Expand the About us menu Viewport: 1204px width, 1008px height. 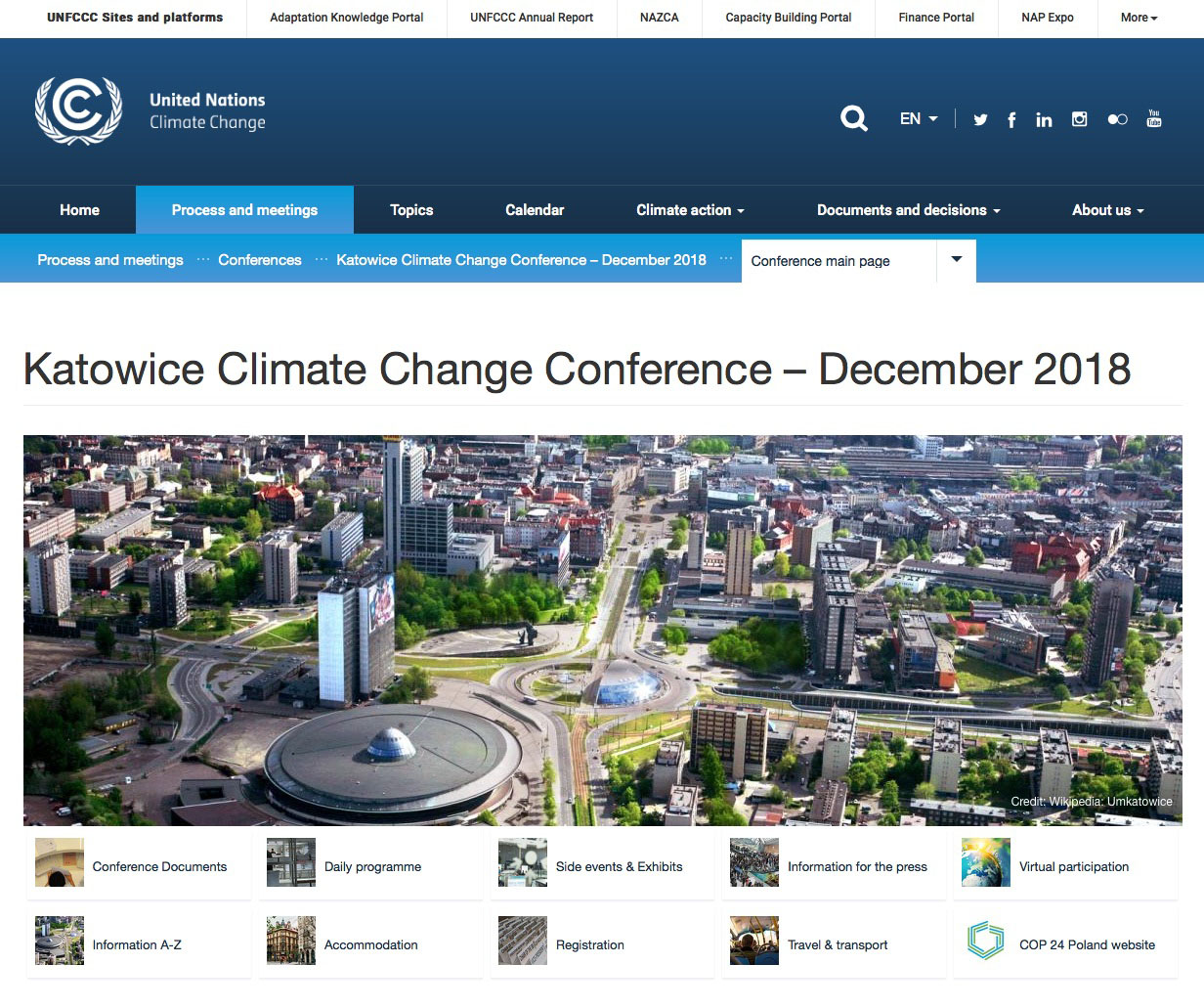click(1108, 210)
